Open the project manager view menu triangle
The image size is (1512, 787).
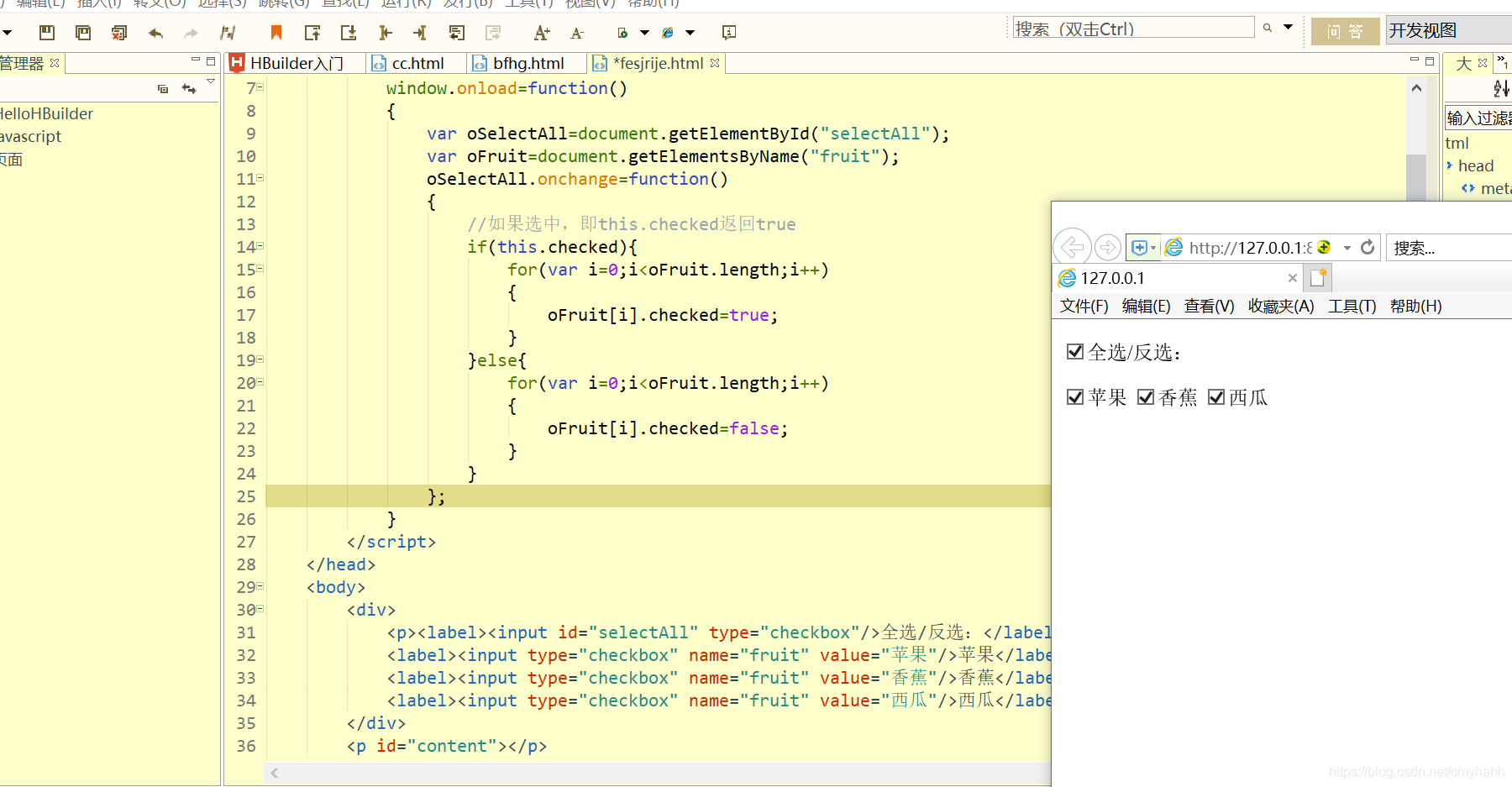click(x=211, y=81)
